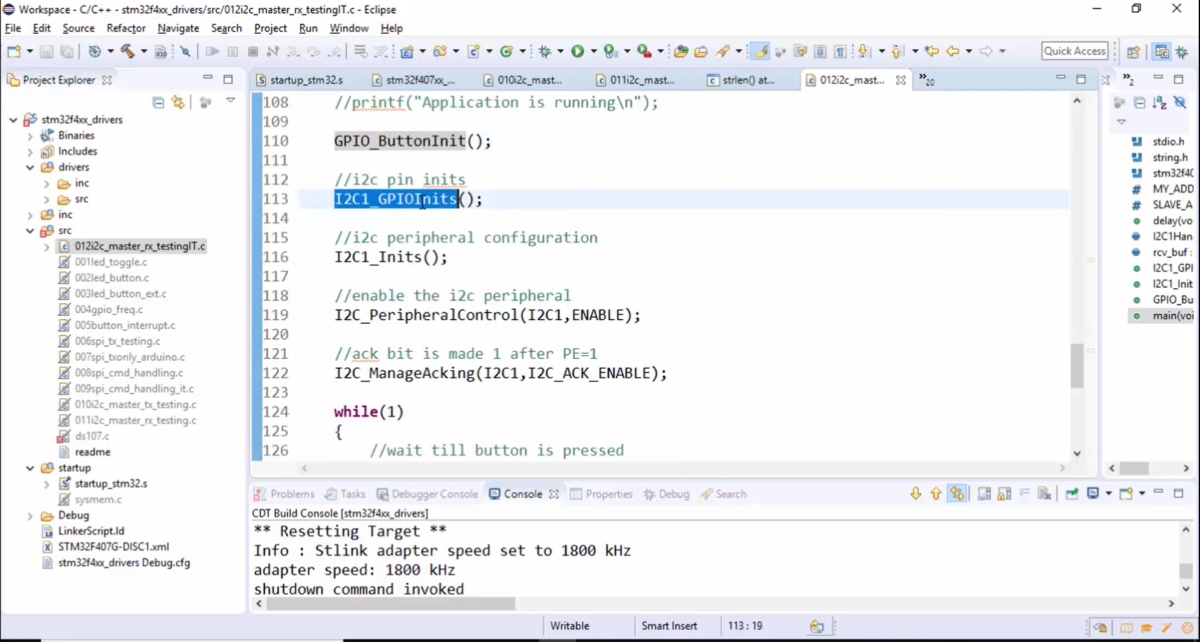The image size is (1200, 642).
Task: Open Project Explorer view menu triangle
Action: click(231, 101)
